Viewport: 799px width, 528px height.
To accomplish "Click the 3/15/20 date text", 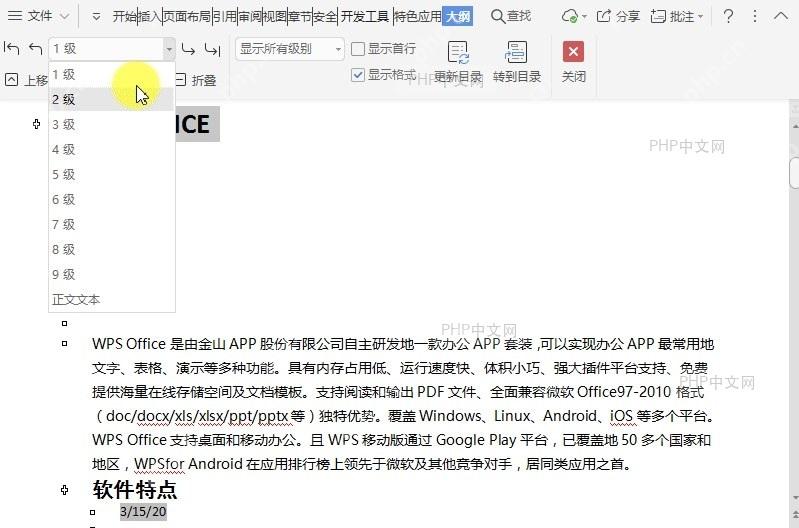I will (143, 512).
